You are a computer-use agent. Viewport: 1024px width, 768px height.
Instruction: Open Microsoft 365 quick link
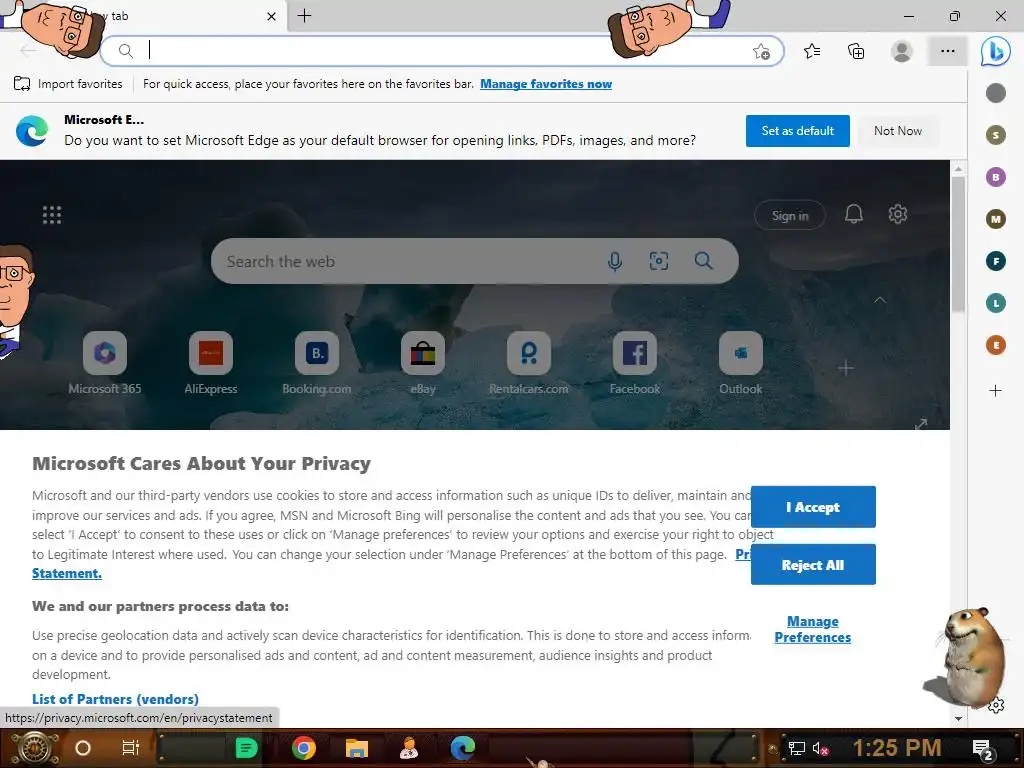click(104, 364)
